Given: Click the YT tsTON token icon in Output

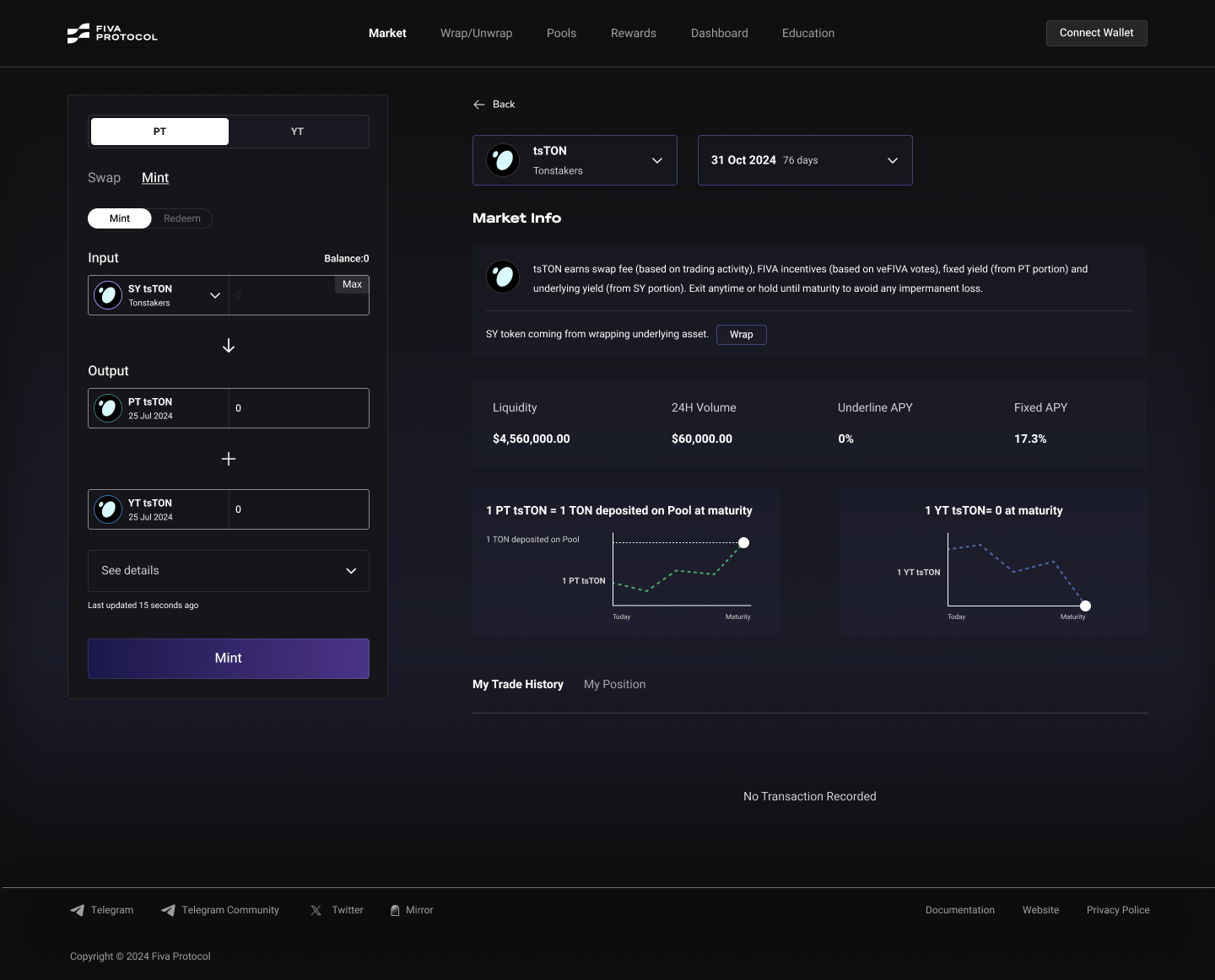Looking at the screenshot, I should (x=107, y=509).
